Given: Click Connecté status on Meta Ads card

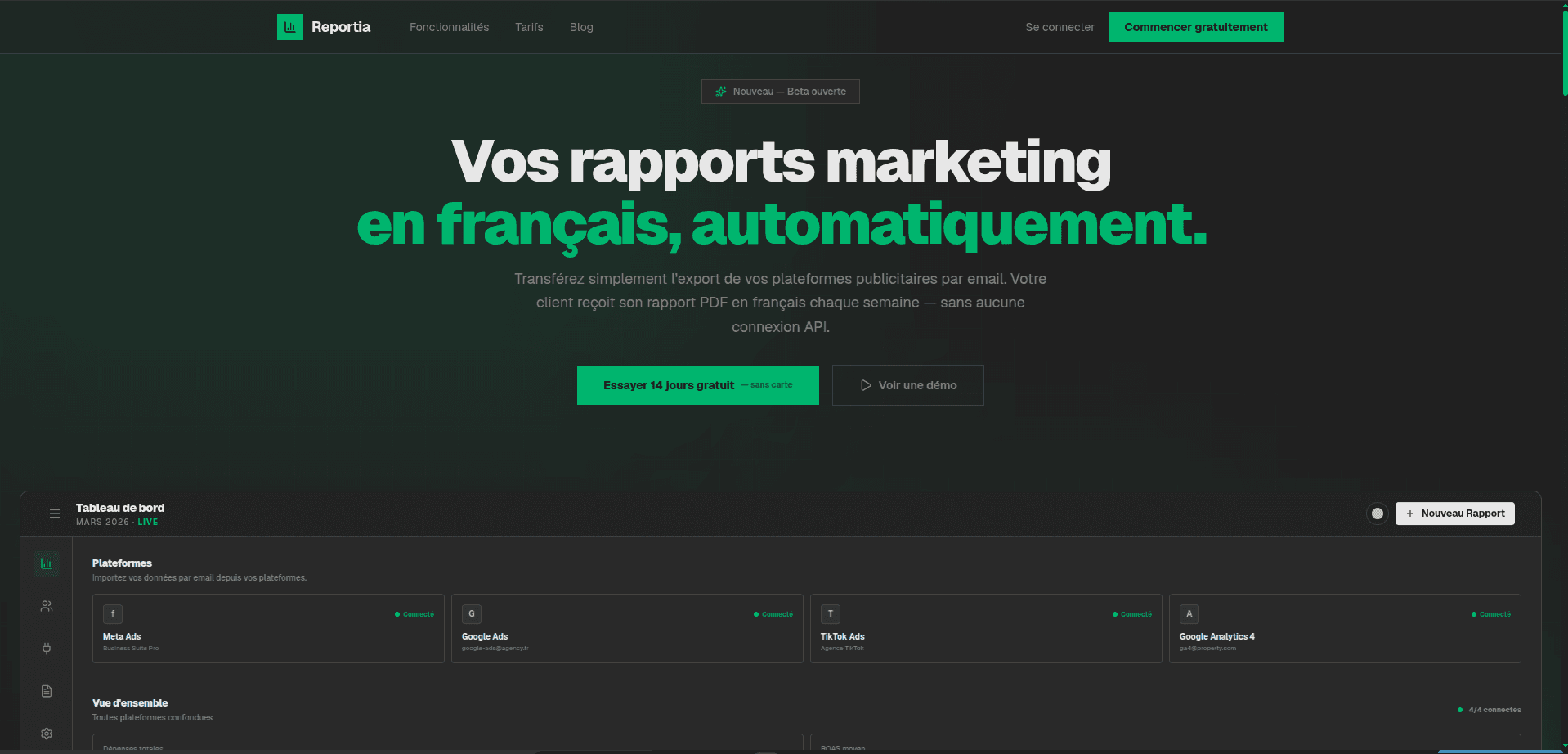Looking at the screenshot, I should click(x=414, y=614).
